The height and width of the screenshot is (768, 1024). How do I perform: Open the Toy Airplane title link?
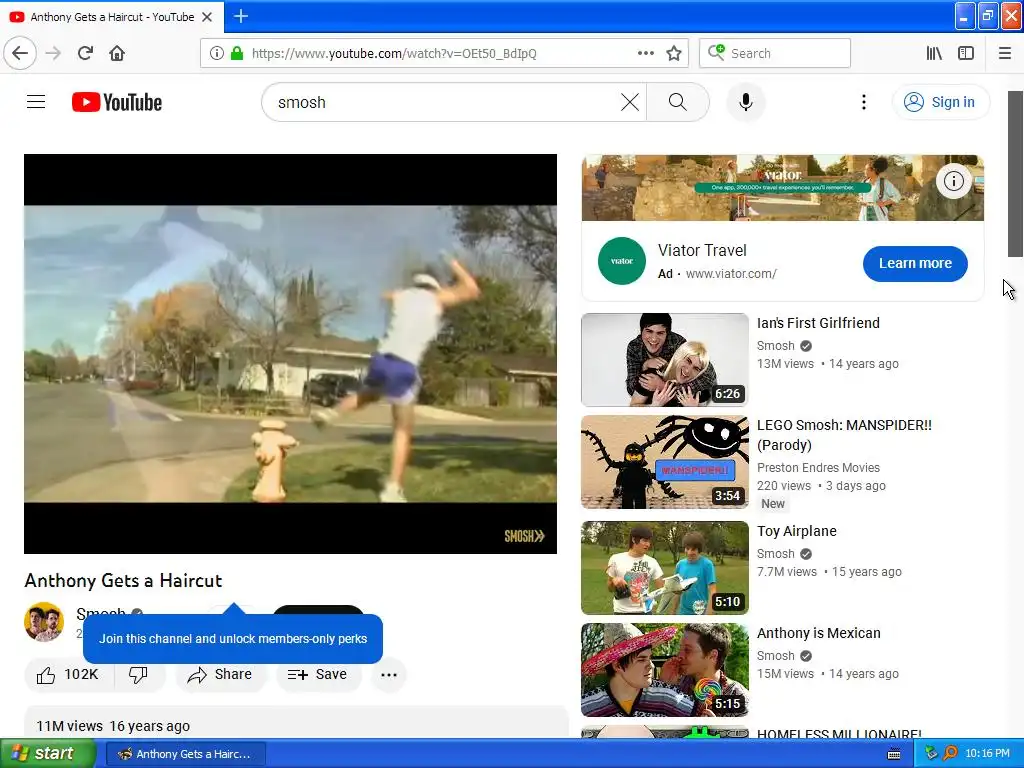click(x=797, y=531)
